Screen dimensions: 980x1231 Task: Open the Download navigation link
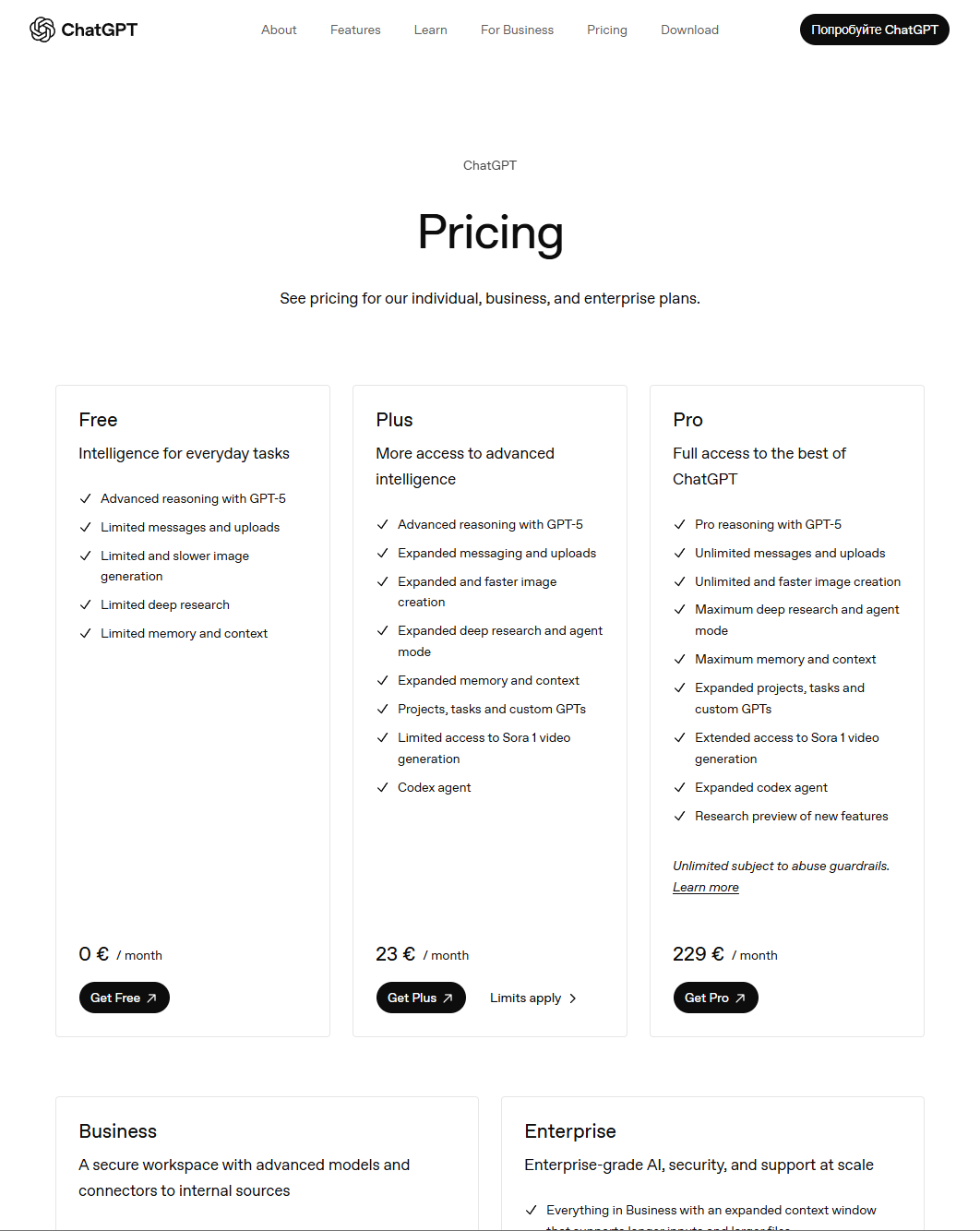click(689, 30)
